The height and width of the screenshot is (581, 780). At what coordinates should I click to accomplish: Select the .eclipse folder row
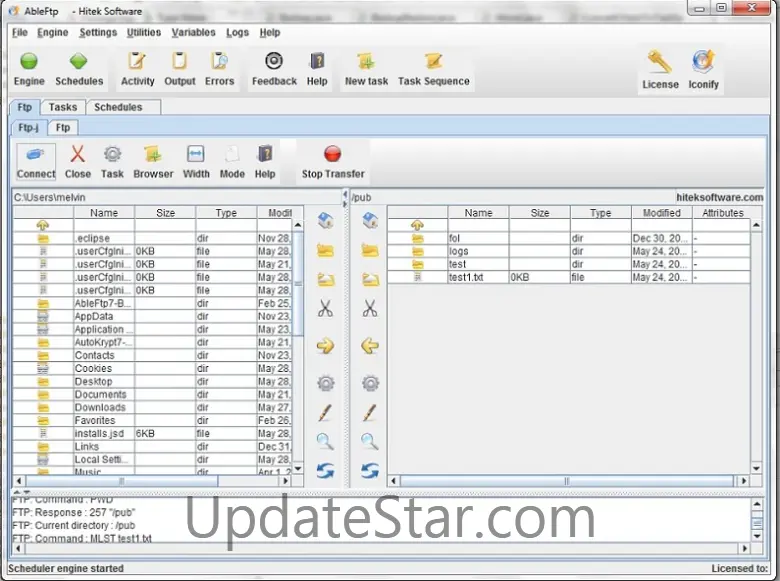(153, 238)
